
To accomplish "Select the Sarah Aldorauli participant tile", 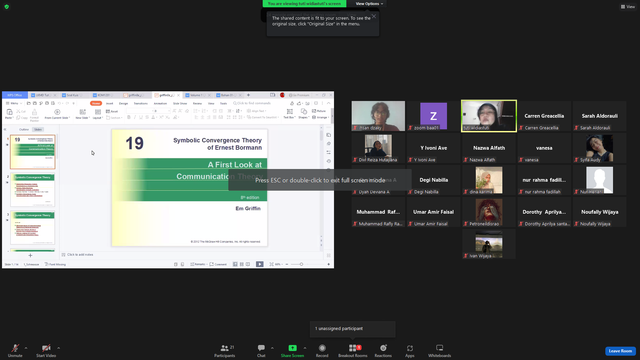I will pyautogui.click(x=599, y=116).
